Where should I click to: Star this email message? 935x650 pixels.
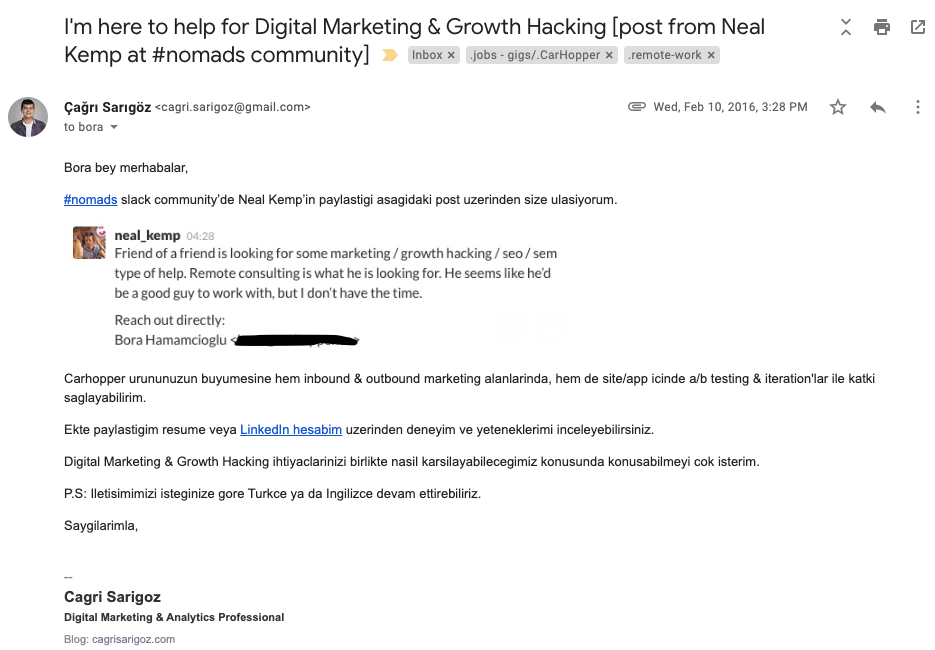838,107
